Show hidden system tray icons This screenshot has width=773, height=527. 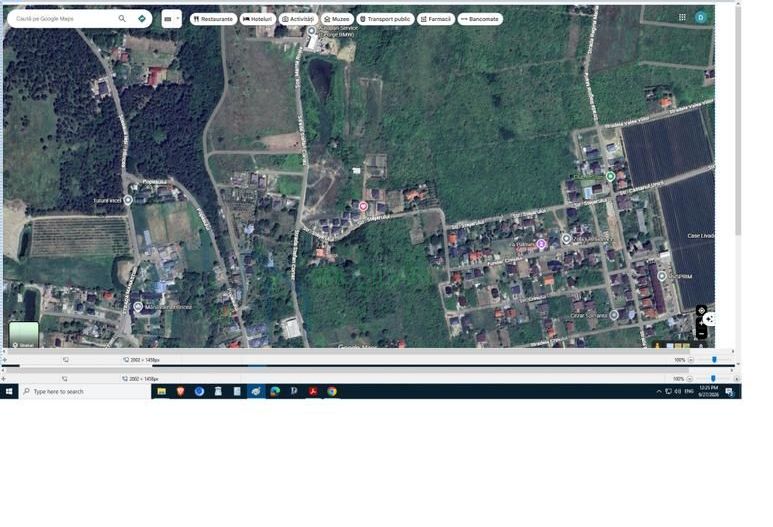[x=659, y=391]
